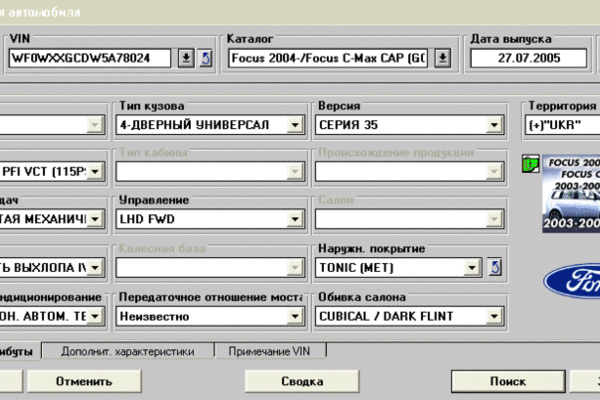Viewport: 600px width, 400px height.
Task: Click refresh icon beside Наружн. покрытие
Action: (x=495, y=267)
